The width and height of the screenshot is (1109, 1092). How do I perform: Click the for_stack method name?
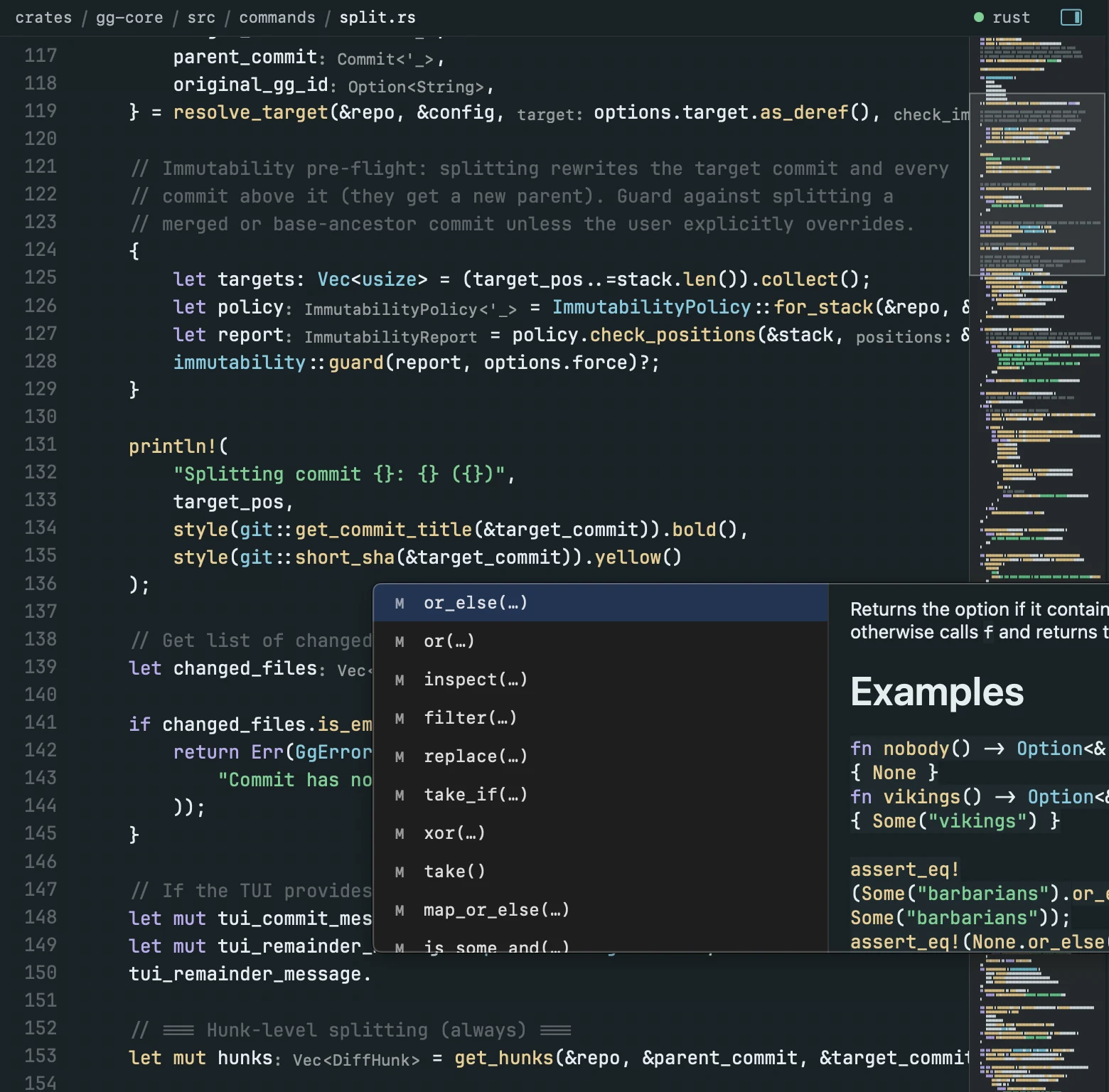(x=823, y=307)
